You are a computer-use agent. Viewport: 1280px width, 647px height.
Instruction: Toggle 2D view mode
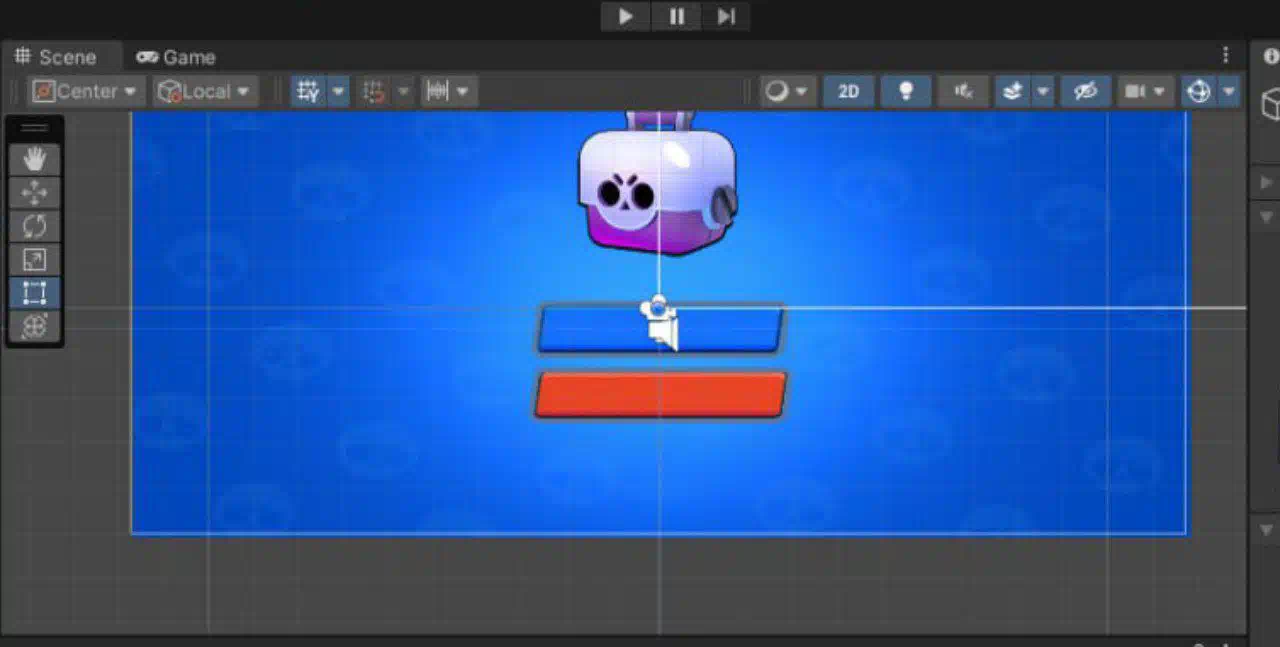(x=848, y=91)
